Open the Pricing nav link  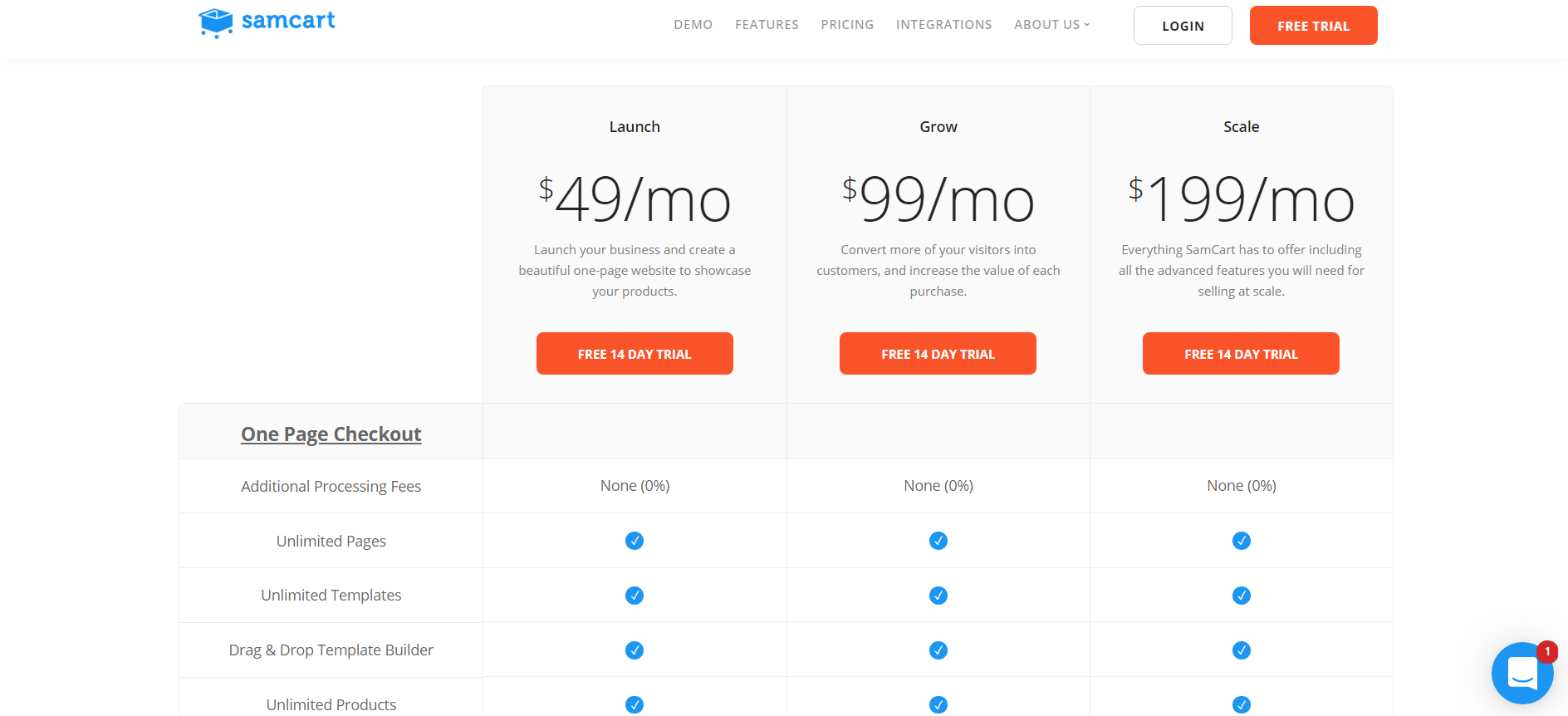[847, 25]
